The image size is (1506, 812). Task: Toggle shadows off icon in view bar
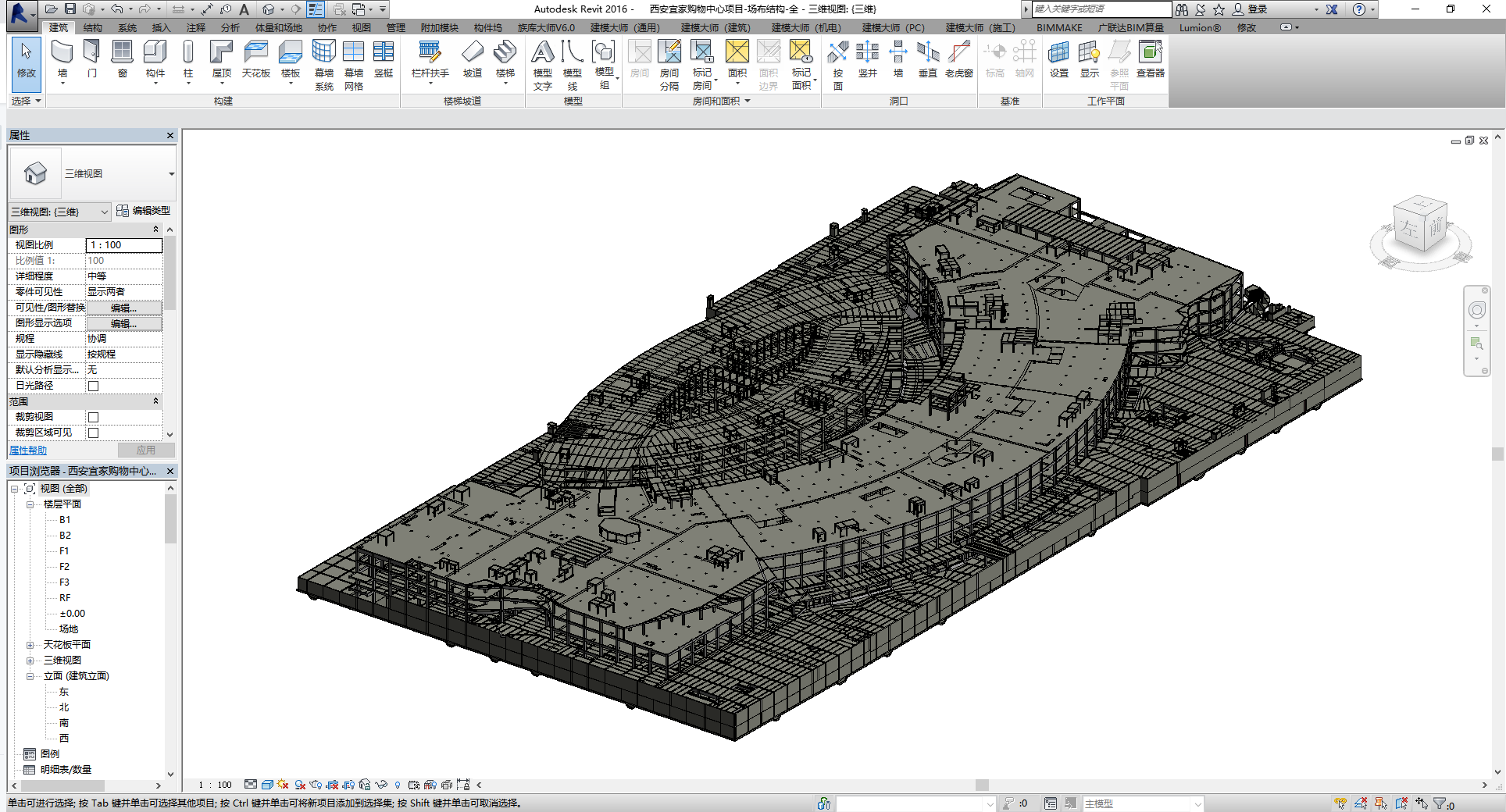(x=300, y=785)
